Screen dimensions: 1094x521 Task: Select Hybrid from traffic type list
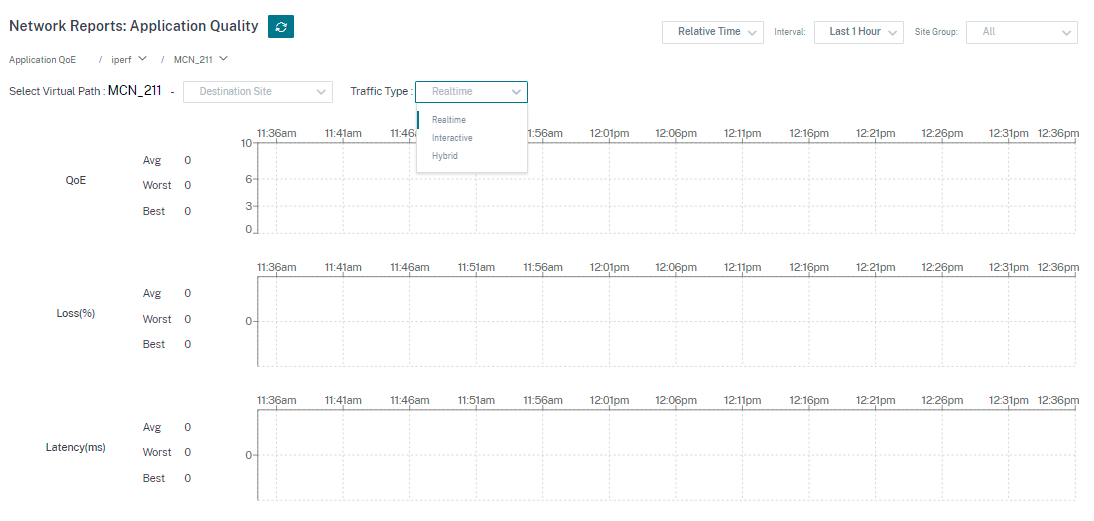(472, 156)
